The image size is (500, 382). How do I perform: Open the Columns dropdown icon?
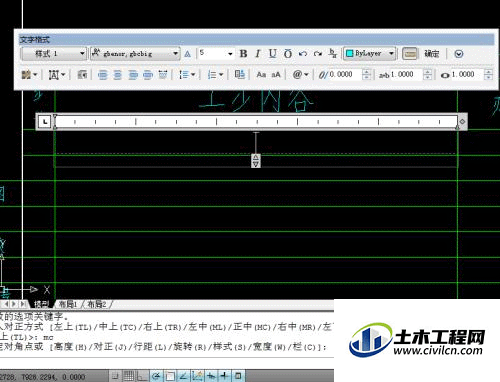[29, 75]
